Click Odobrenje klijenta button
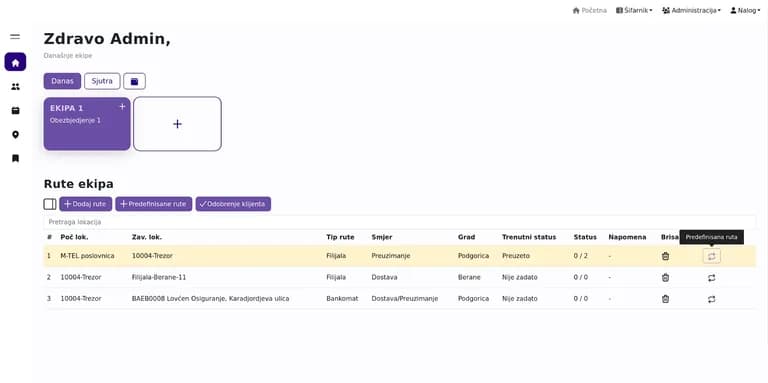The image size is (768, 383). tap(233, 204)
